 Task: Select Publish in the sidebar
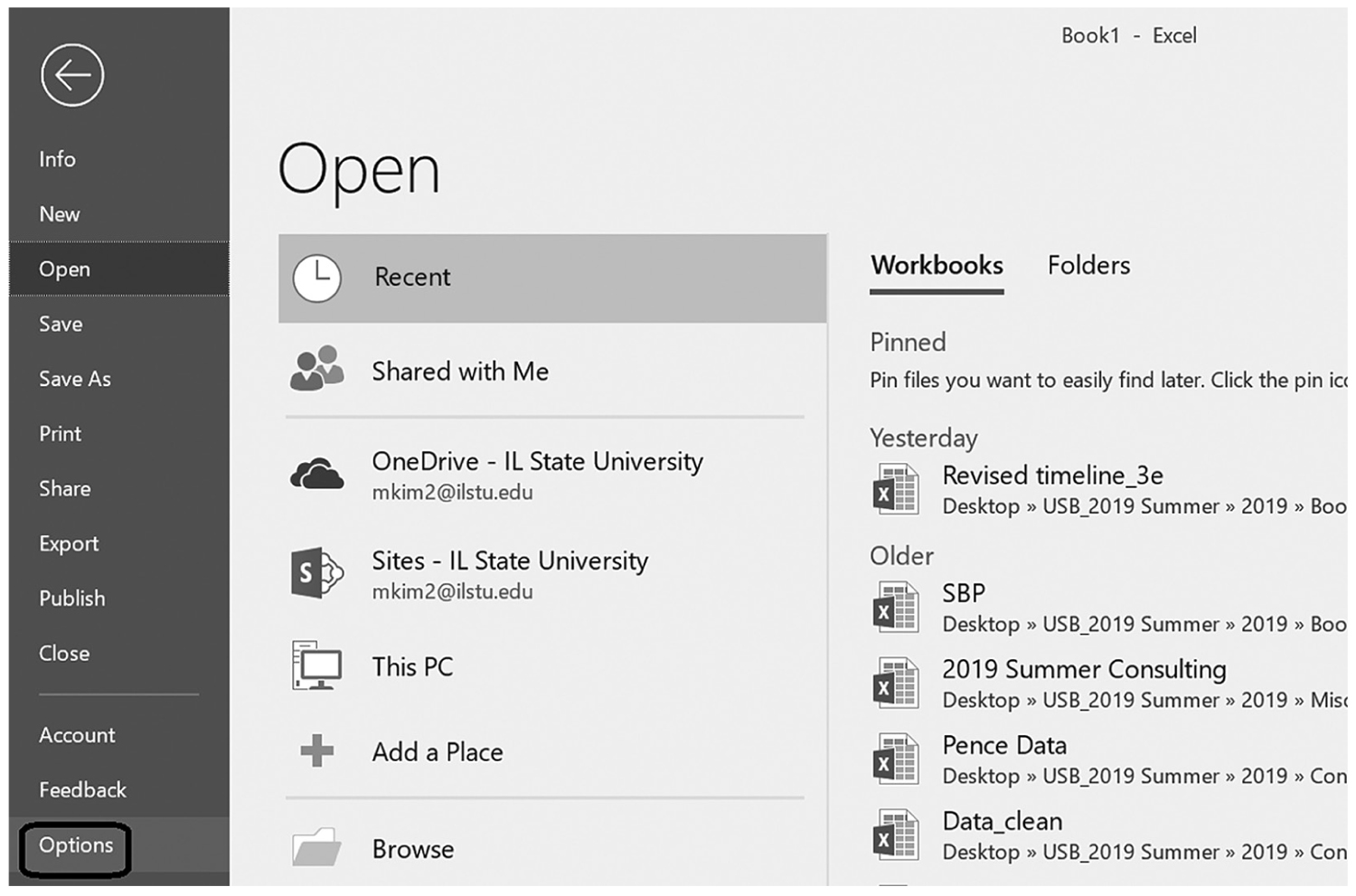click(118, 599)
